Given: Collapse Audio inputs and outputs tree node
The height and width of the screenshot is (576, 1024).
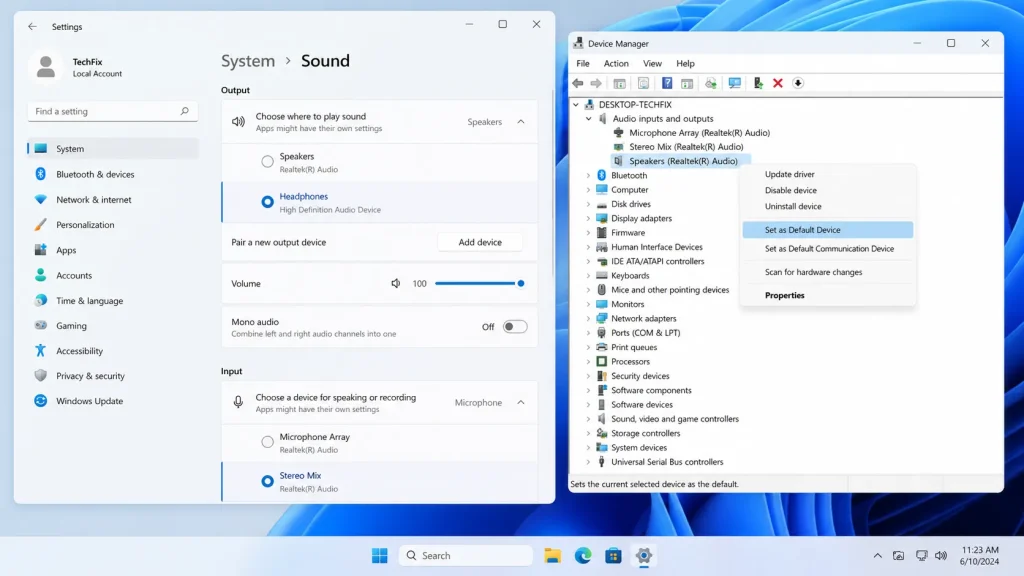Looking at the screenshot, I should [x=588, y=119].
